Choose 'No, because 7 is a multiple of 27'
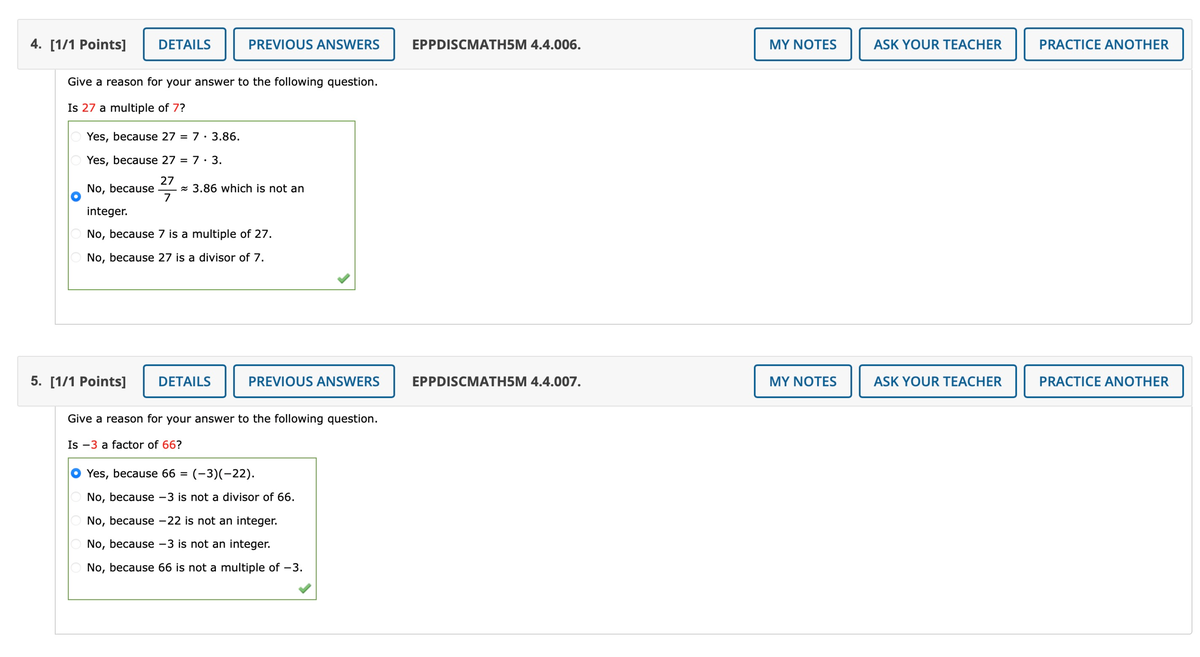1200x657 pixels. pyautogui.click(x=76, y=234)
